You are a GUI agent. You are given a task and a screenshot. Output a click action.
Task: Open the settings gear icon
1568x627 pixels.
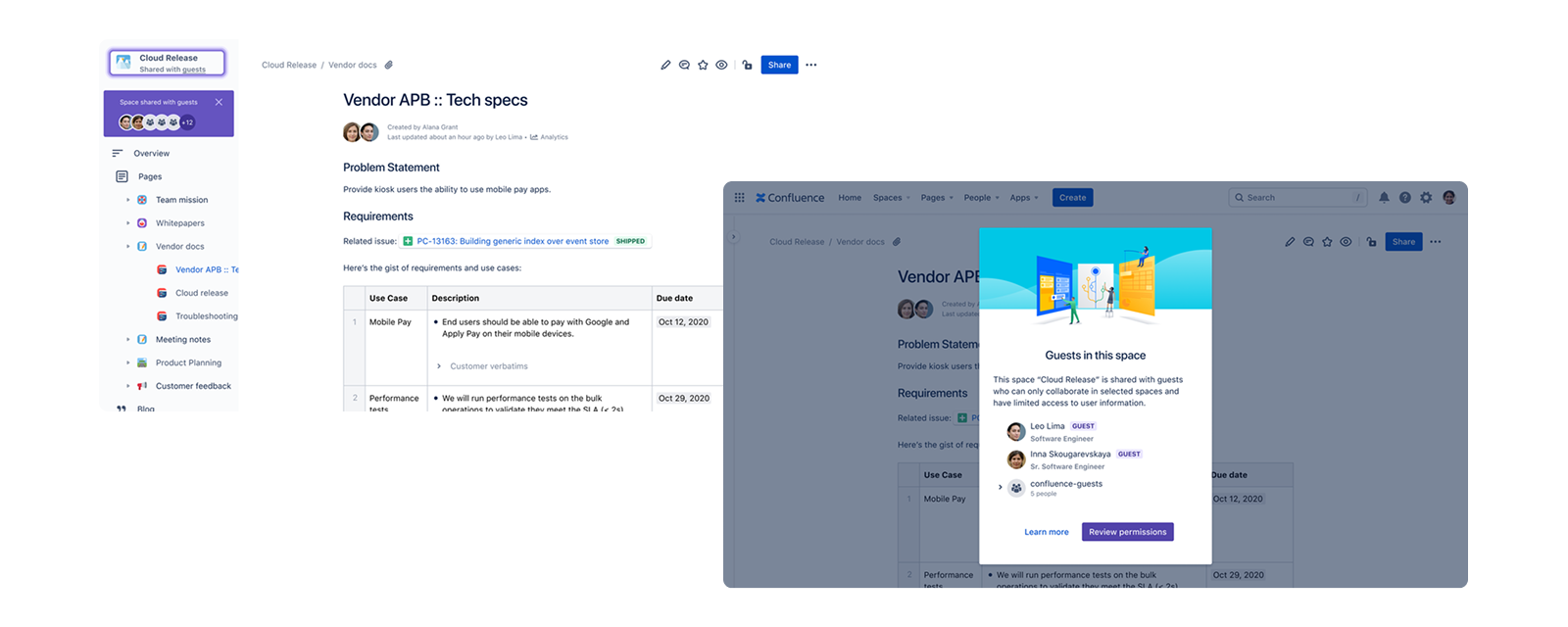click(x=1426, y=198)
